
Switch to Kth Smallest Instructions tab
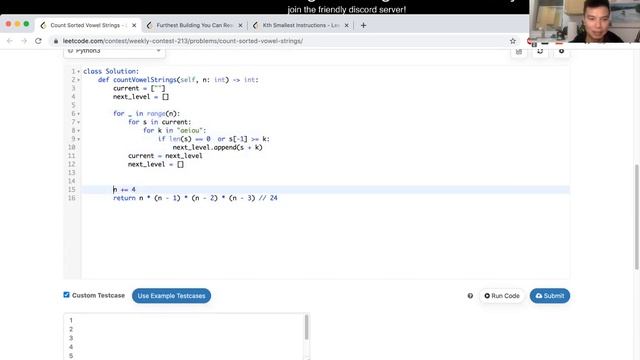coord(301,25)
